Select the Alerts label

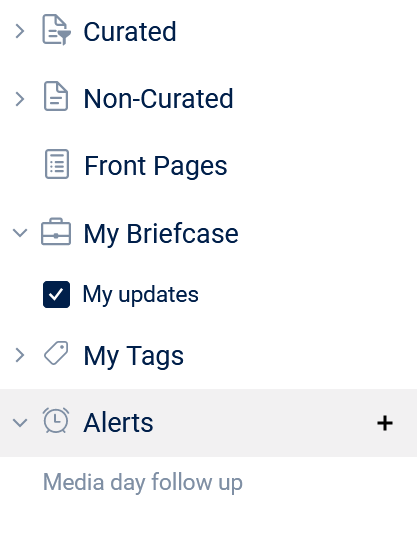click(119, 423)
